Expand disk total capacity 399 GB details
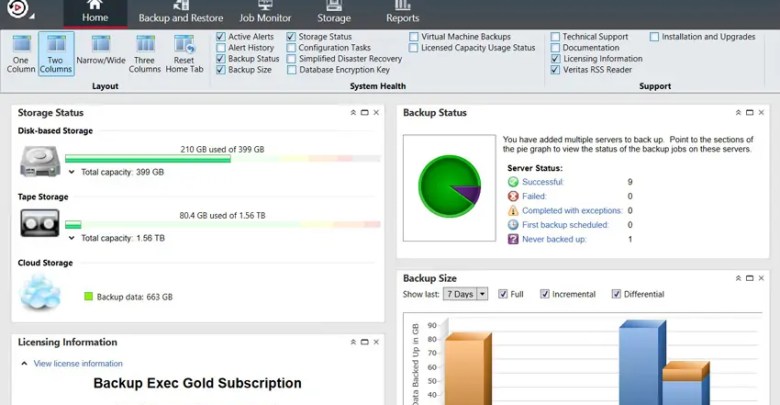780x405 pixels. (x=72, y=172)
